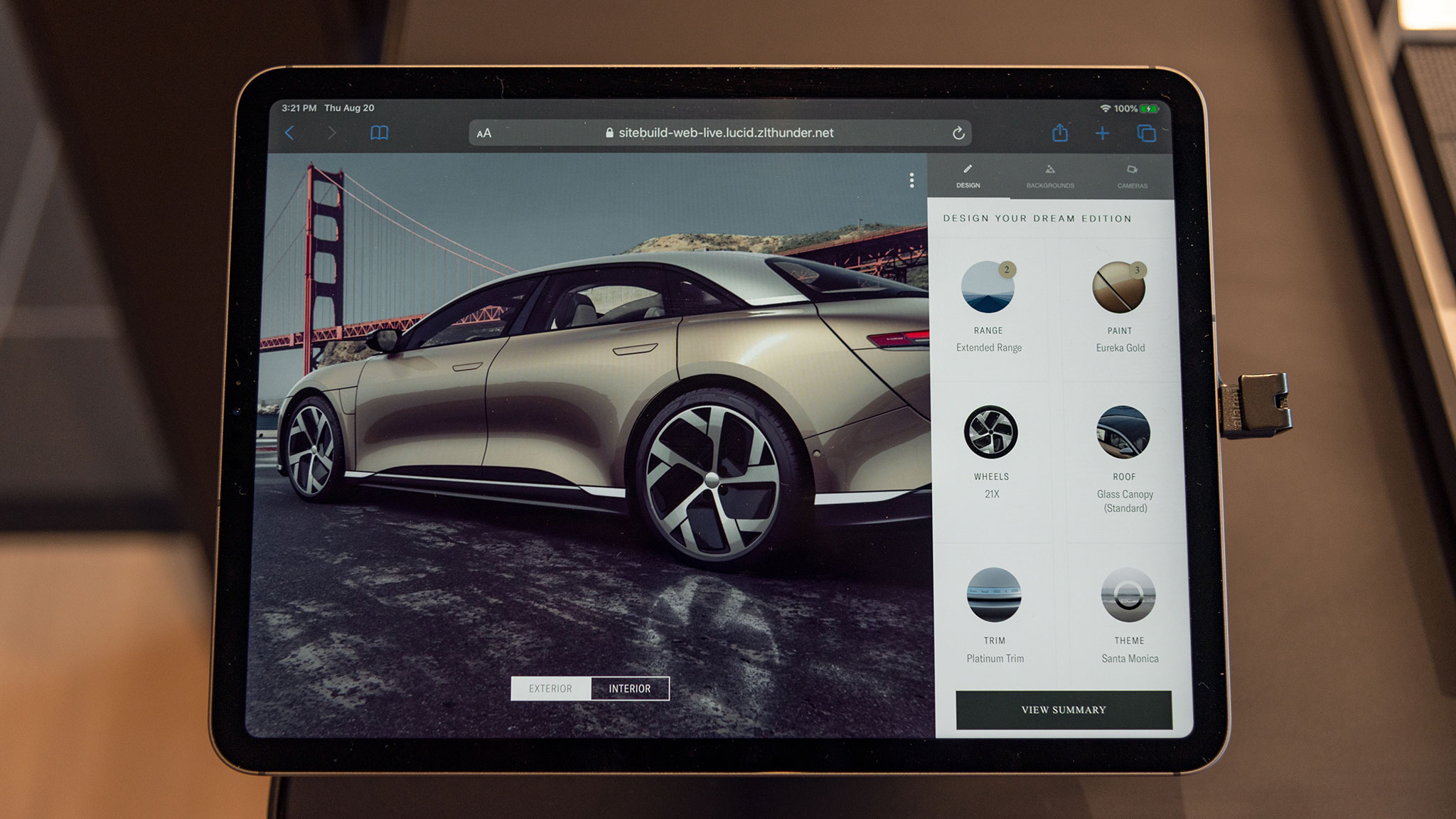Switch to the Backgrounds tab
The image size is (1456, 819).
[x=1050, y=176]
